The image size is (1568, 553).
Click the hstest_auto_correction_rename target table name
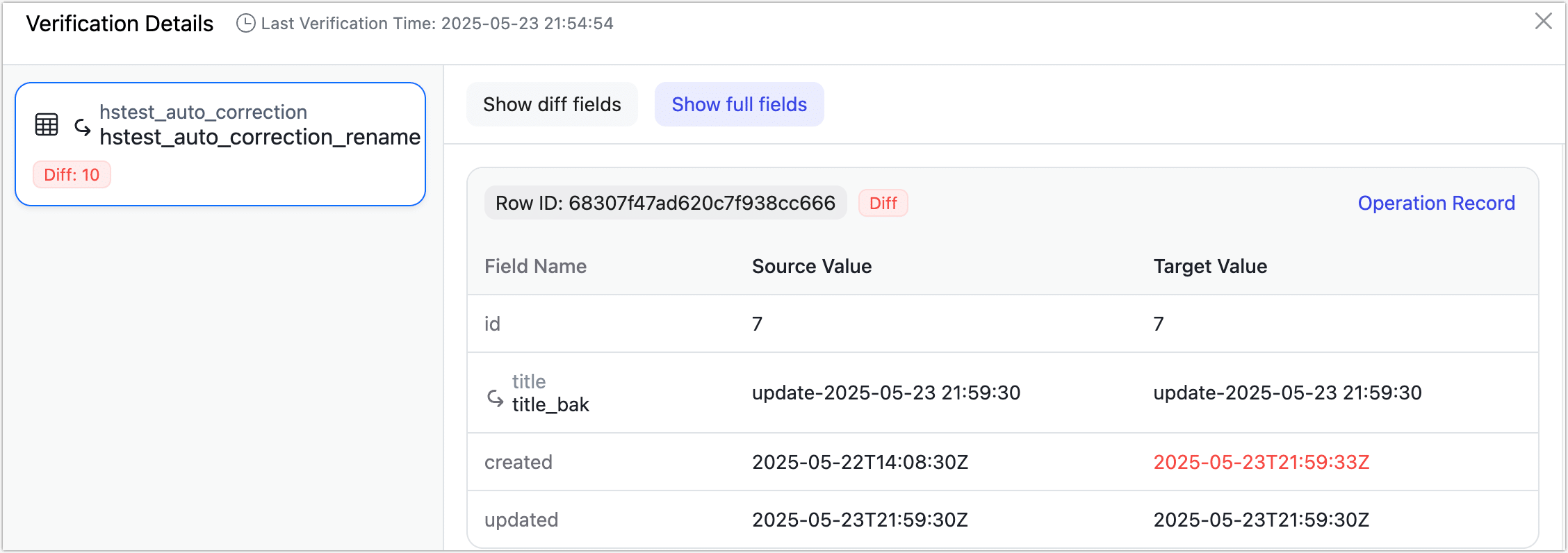click(x=260, y=138)
